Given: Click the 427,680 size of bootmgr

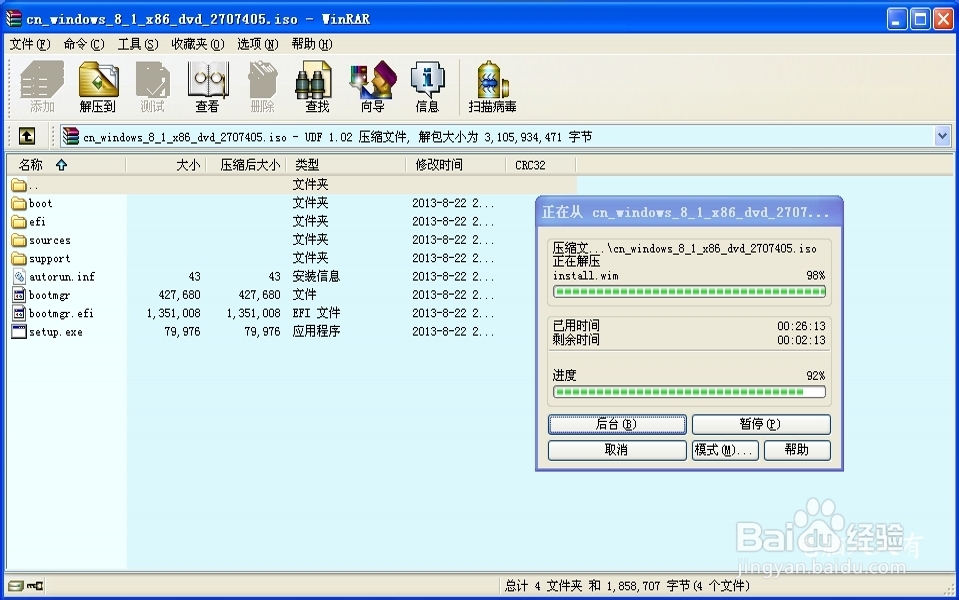Looking at the screenshot, I should [x=179, y=295].
